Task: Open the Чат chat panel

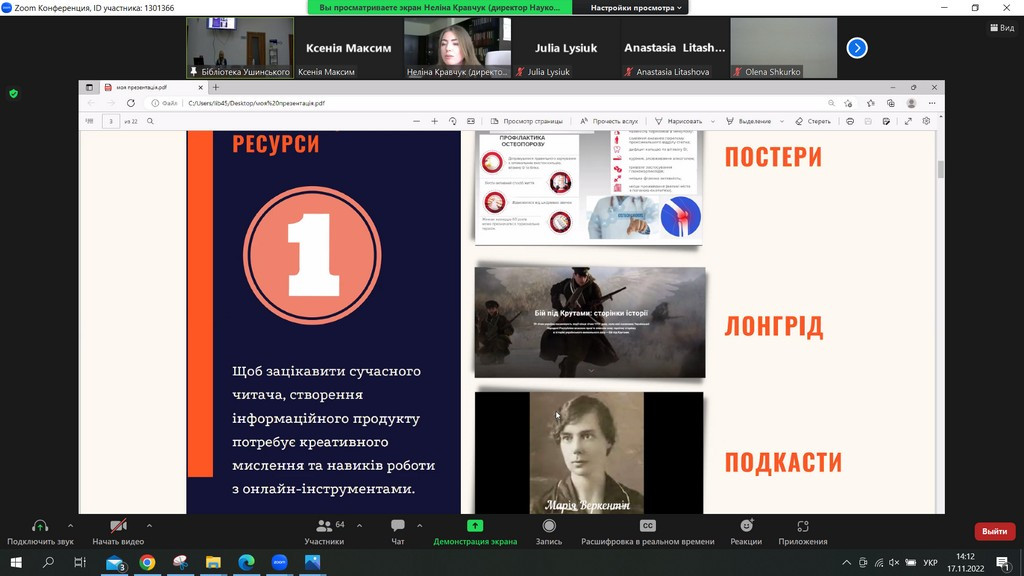Action: (x=398, y=532)
